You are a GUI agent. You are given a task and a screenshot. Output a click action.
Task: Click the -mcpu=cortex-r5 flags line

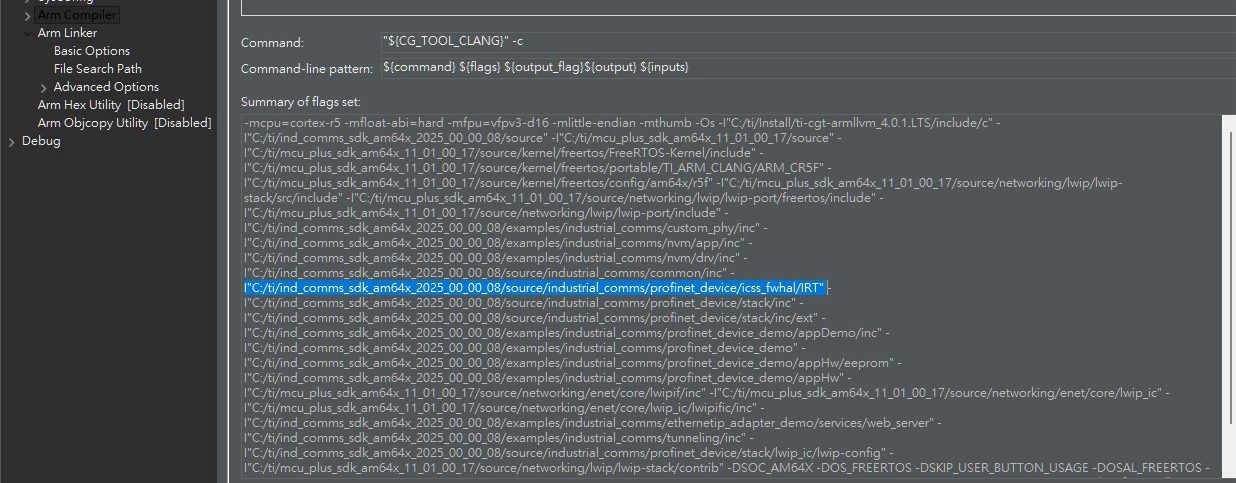[622, 123]
